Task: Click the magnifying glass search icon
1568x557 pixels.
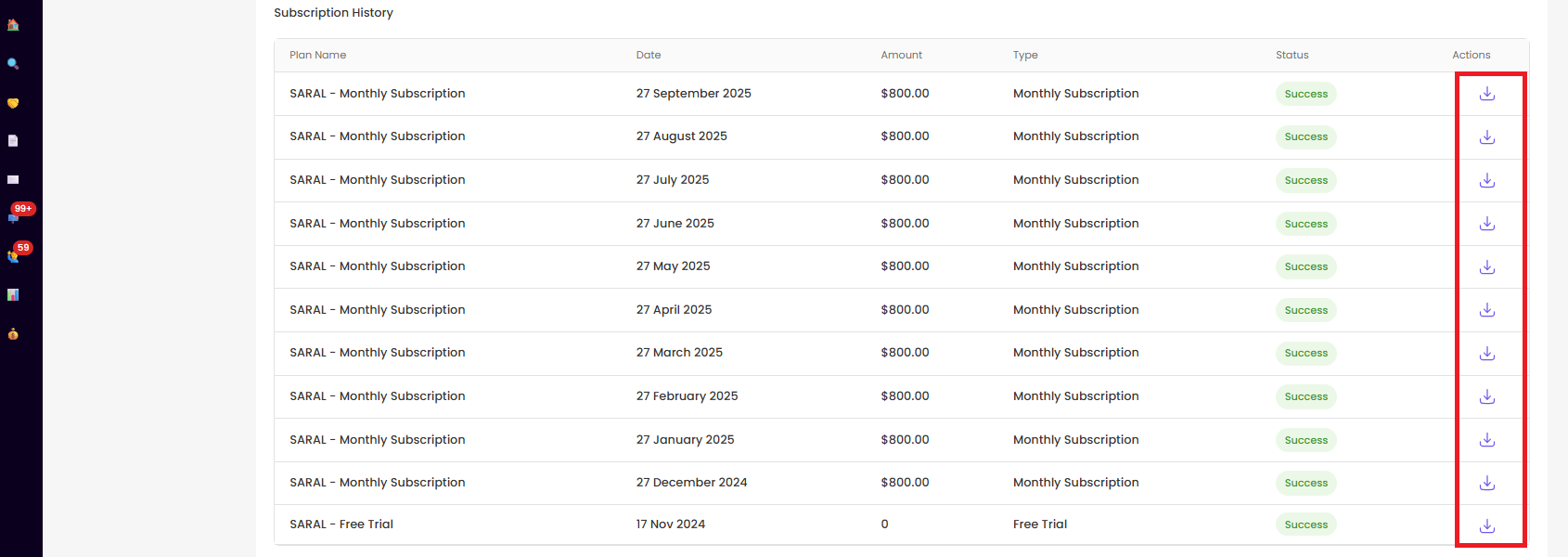Action: click(13, 64)
